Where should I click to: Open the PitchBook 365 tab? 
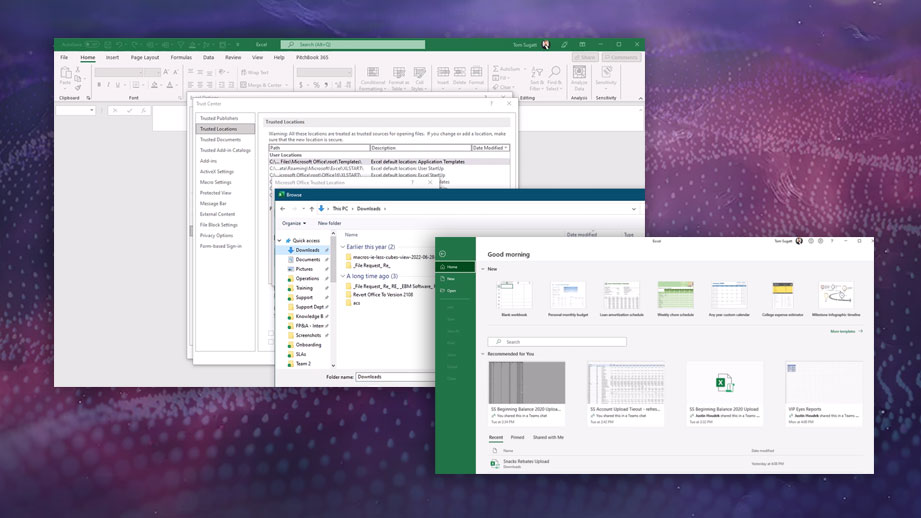[x=312, y=58]
